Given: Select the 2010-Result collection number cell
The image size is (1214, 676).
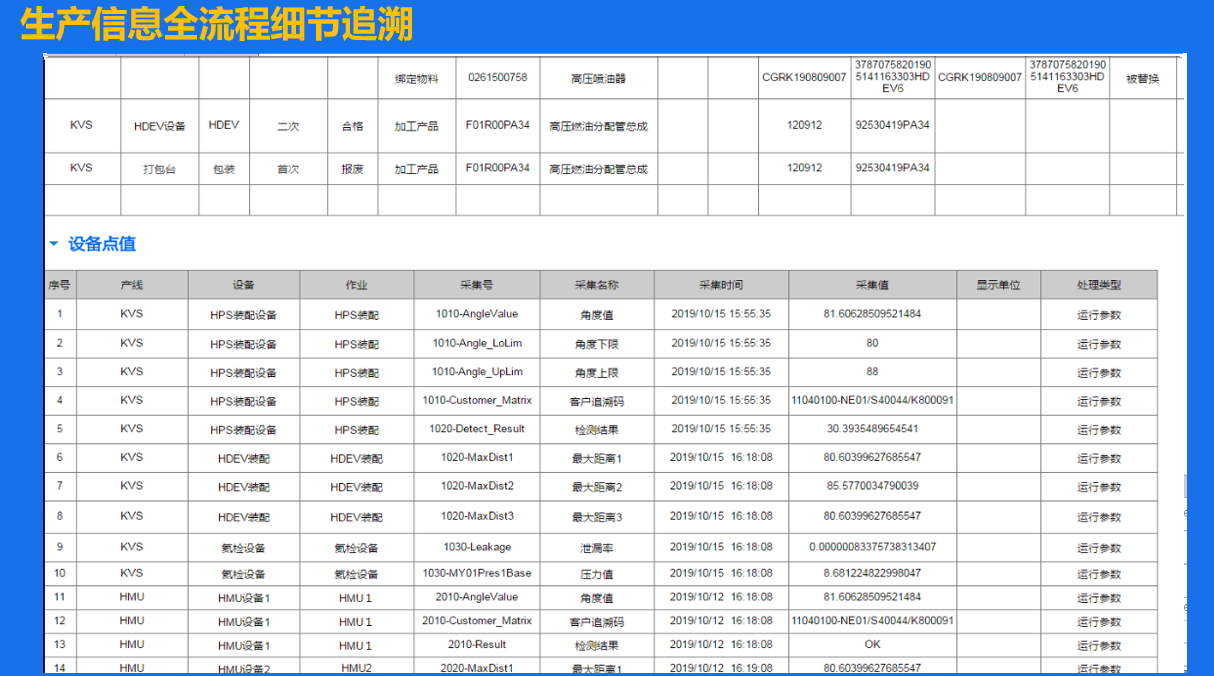Looking at the screenshot, I should coord(476,645).
